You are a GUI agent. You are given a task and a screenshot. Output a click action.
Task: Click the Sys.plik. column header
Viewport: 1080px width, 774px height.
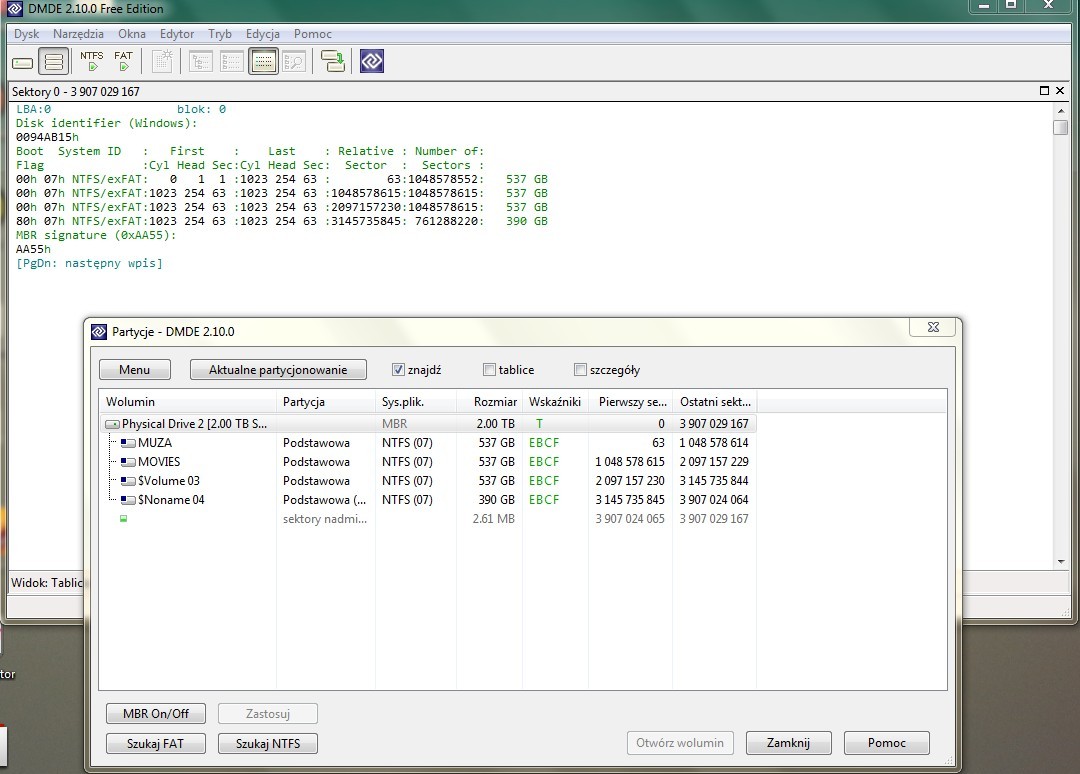[416, 401]
